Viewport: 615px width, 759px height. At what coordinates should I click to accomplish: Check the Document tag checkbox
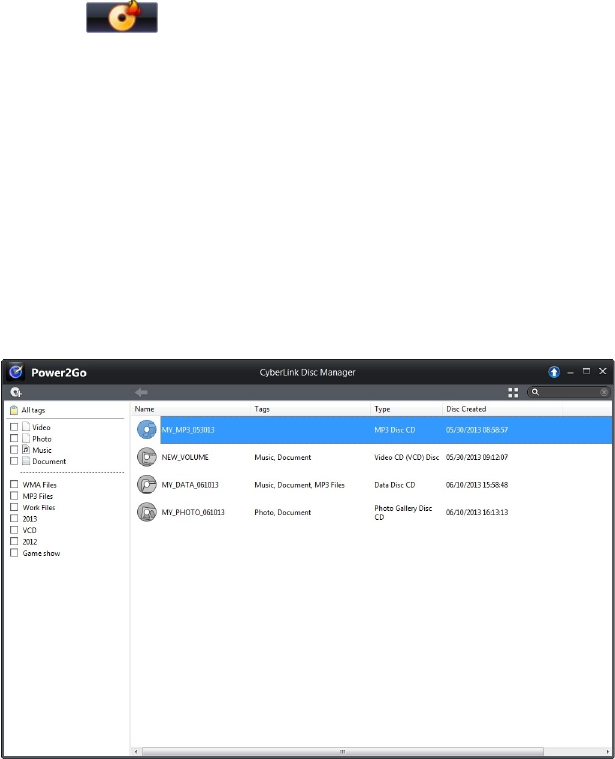click(x=14, y=461)
